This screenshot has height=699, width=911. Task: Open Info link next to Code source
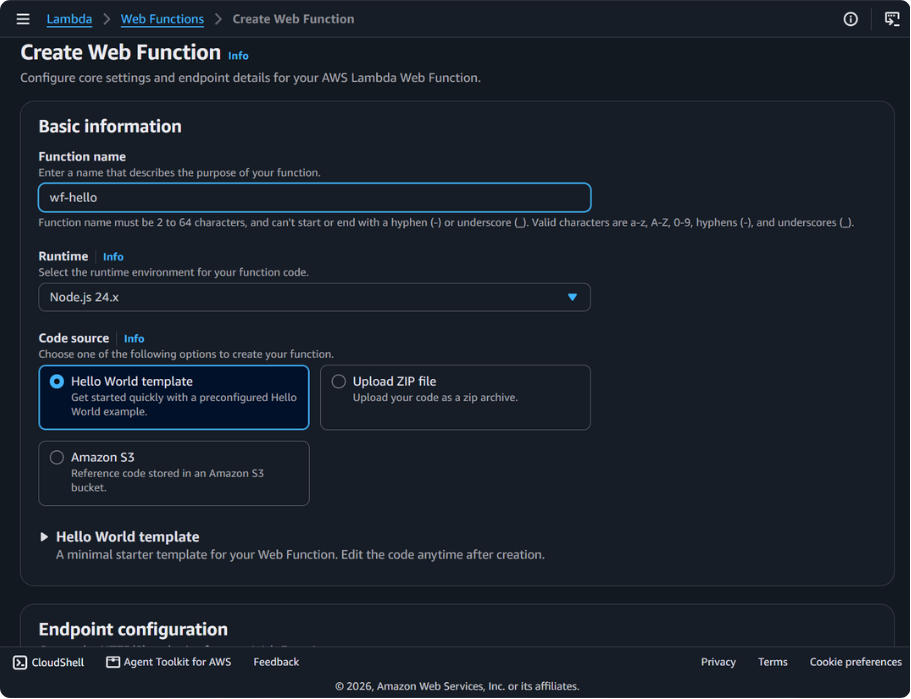(x=134, y=339)
